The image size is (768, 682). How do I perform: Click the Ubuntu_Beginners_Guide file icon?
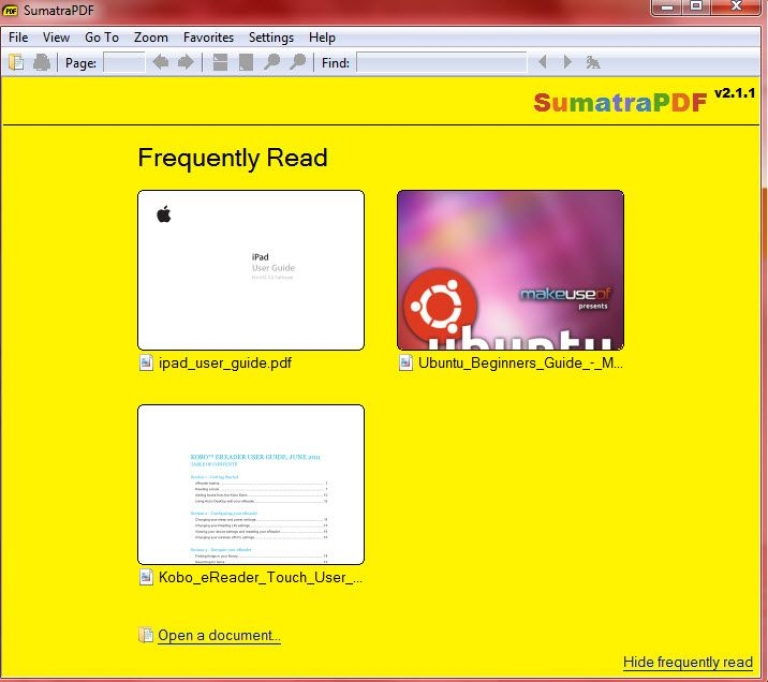tap(406, 363)
